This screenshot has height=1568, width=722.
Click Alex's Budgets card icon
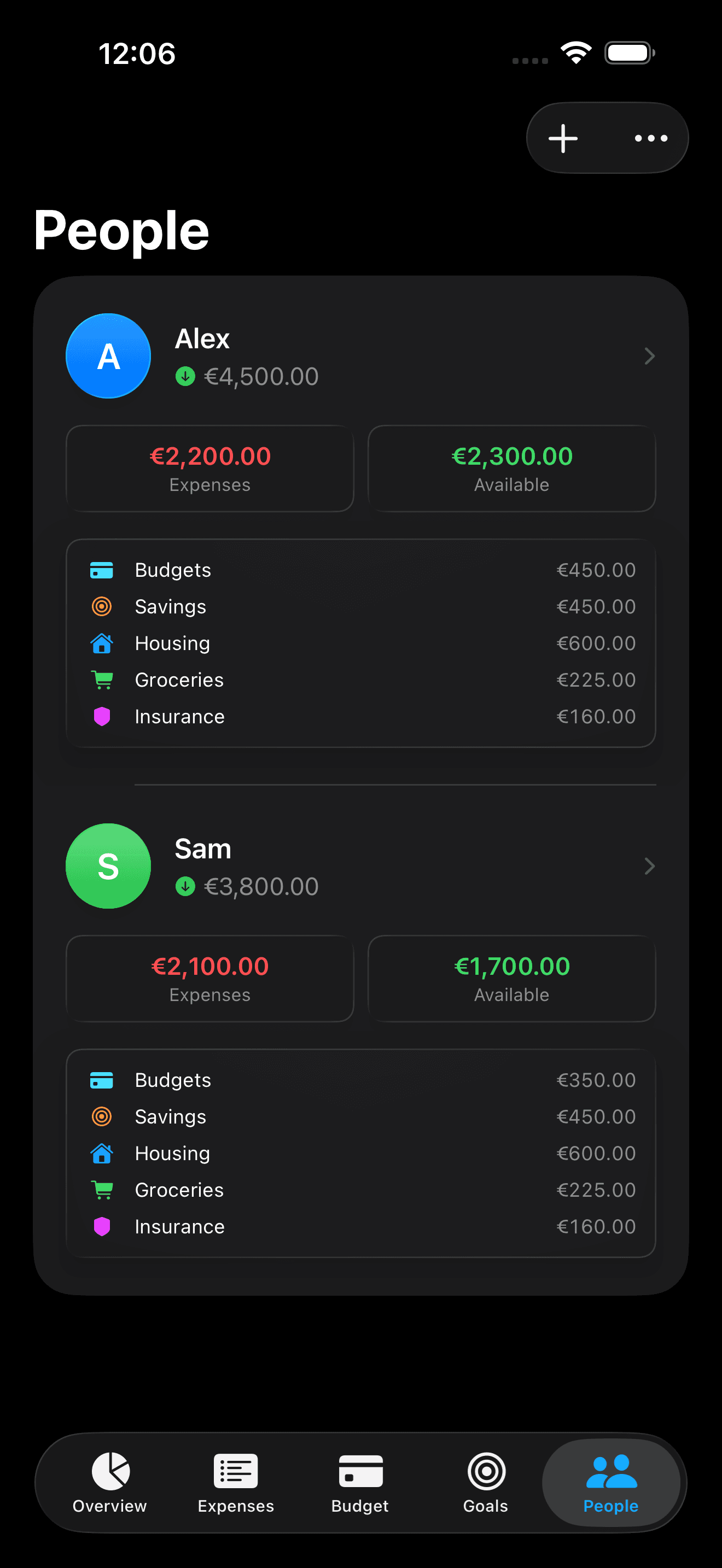pyautogui.click(x=102, y=570)
